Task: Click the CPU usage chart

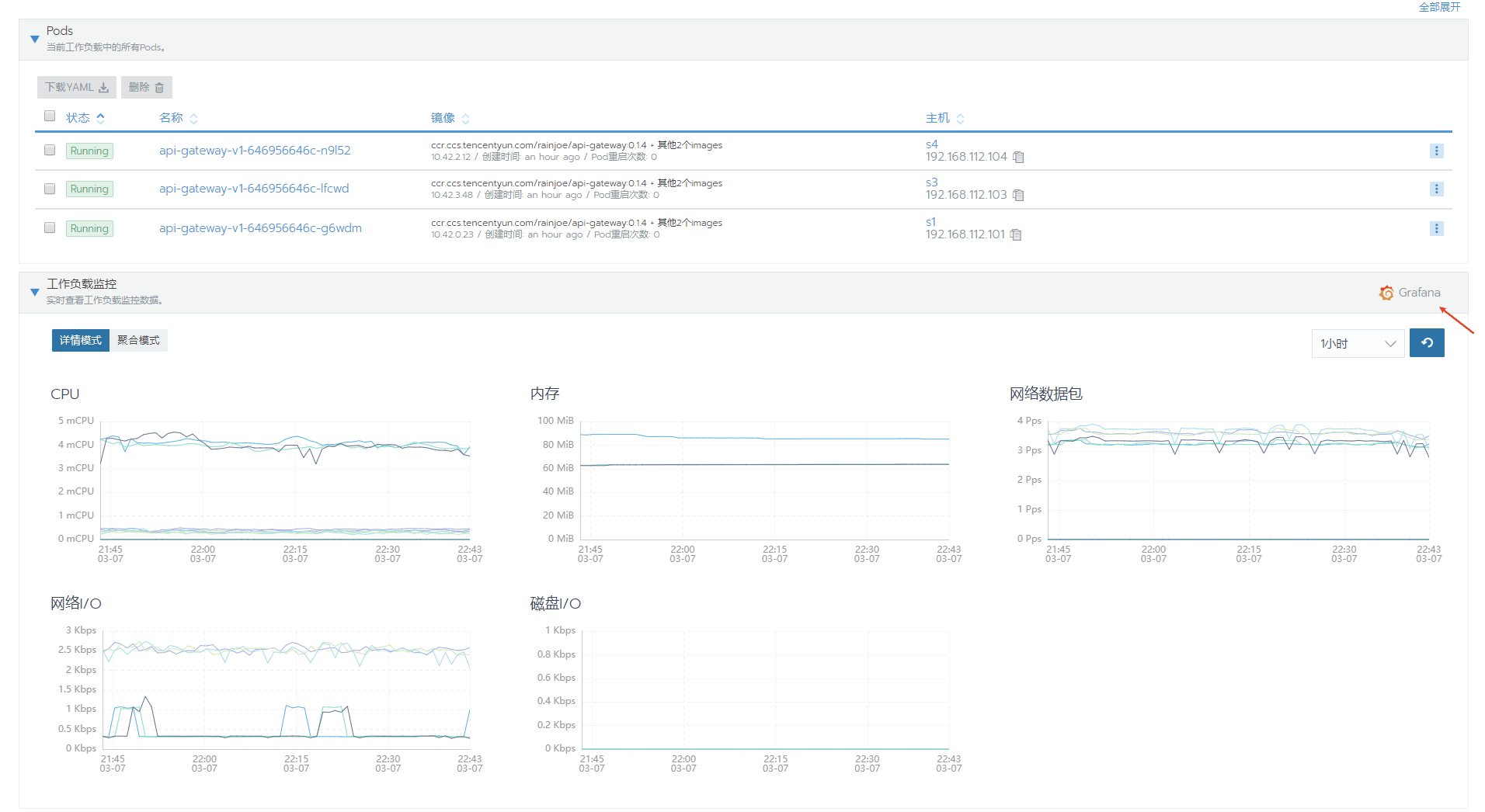Action: tap(285, 480)
